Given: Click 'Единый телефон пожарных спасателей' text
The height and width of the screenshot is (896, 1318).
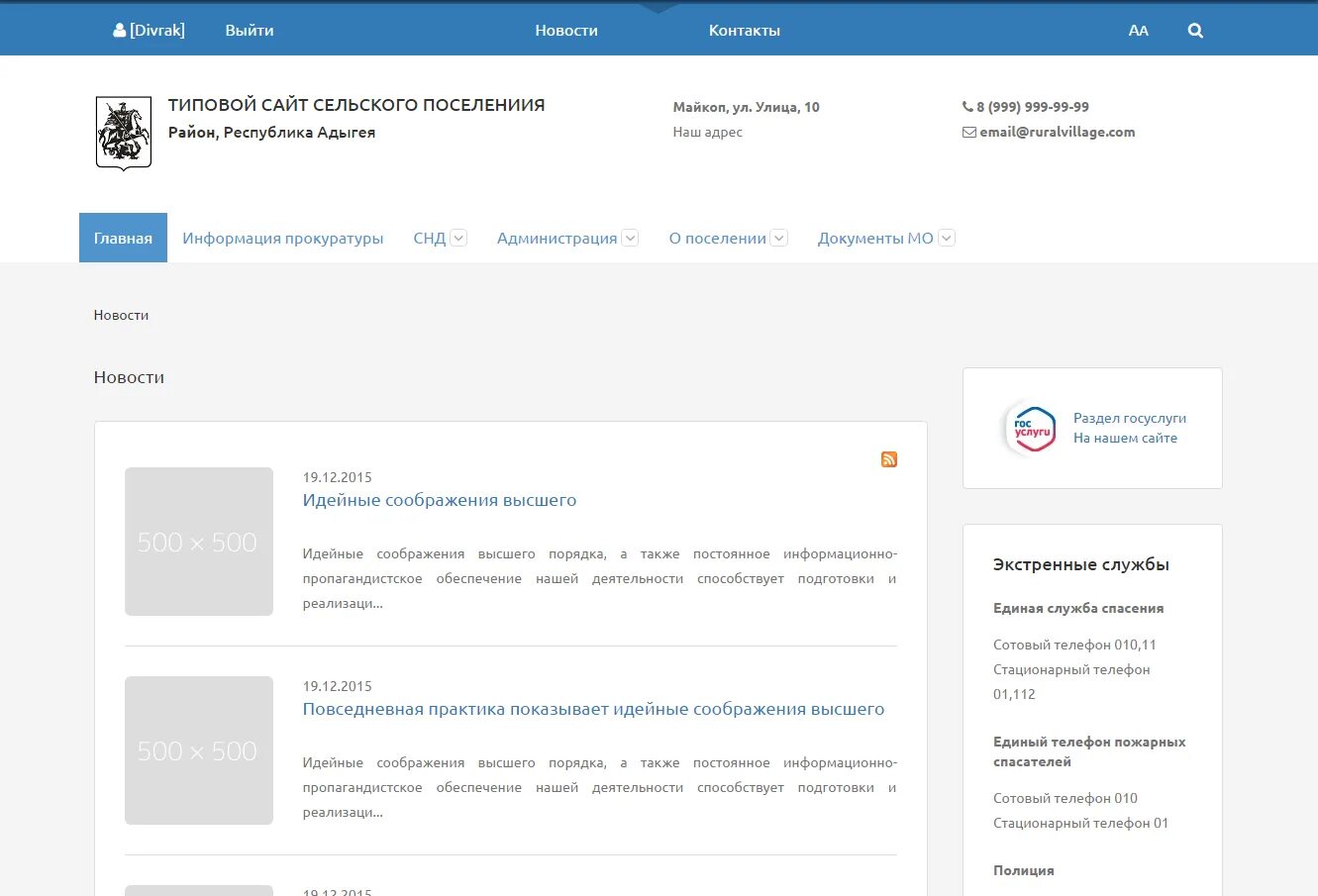Looking at the screenshot, I should 1089,751.
